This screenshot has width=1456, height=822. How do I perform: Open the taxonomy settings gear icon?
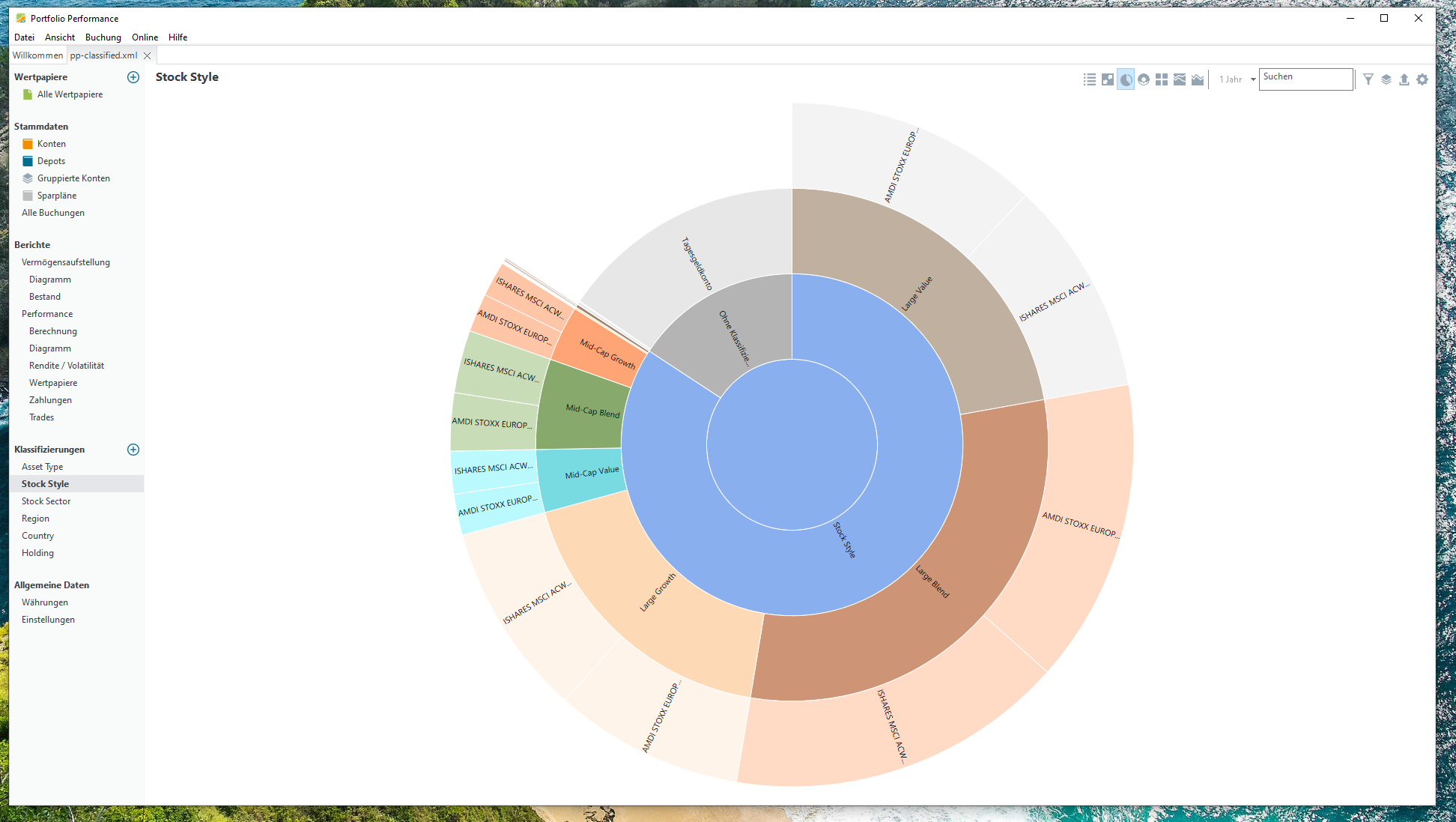point(1422,79)
